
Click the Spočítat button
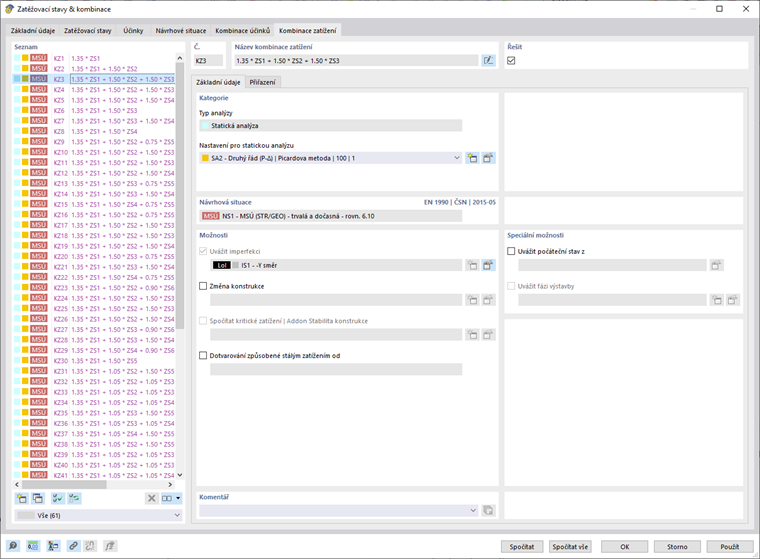click(522, 547)
